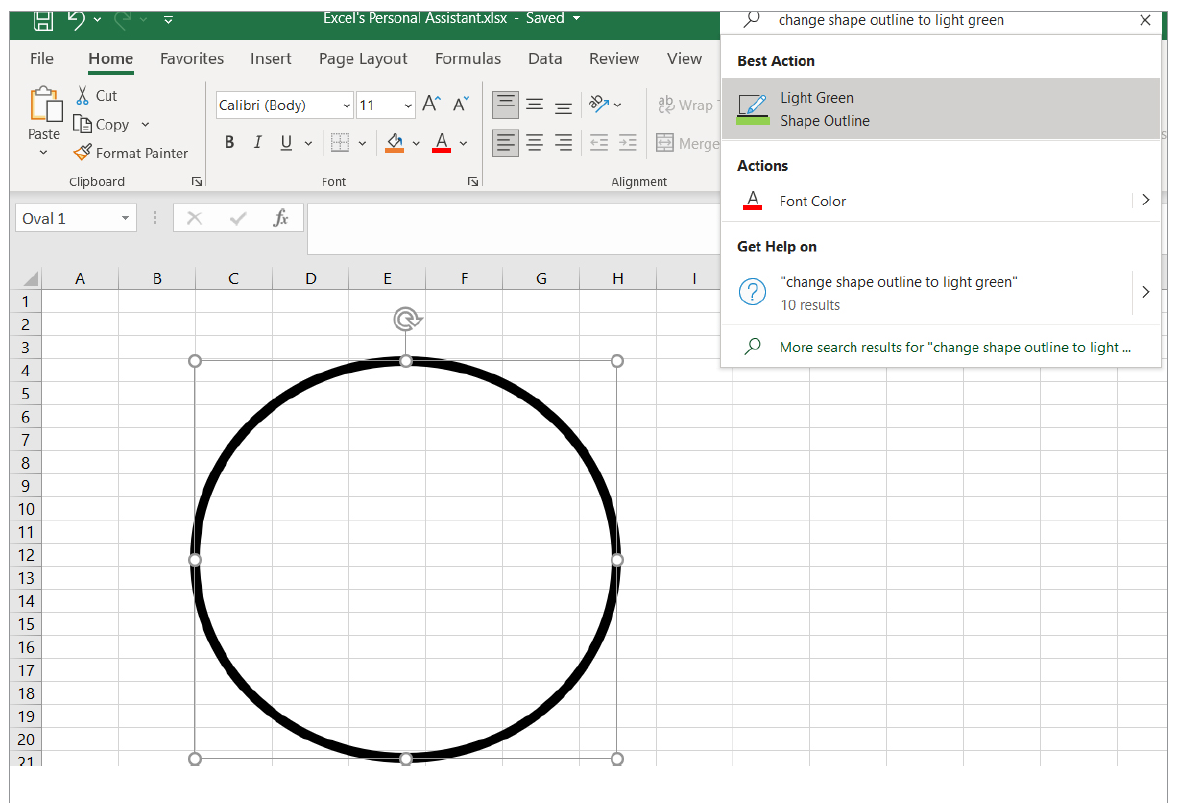Viewport: 1179px width, 803px height.
Task: Clear the search box with X
Action: (1145, 20)
